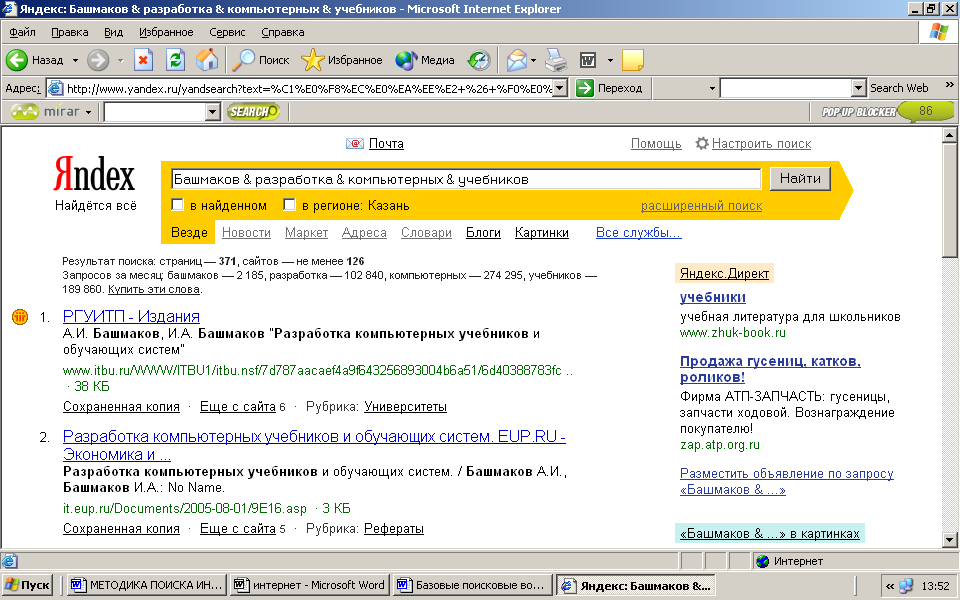Print the page with printer icon
The image size is (960, 600).
point(557,60)
